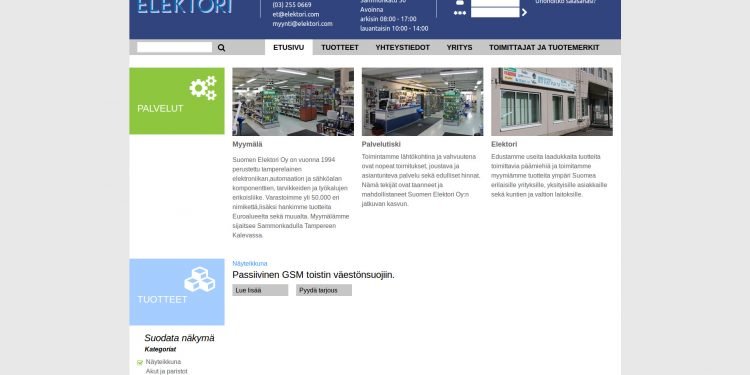Click the Lue lisää button

260,290
